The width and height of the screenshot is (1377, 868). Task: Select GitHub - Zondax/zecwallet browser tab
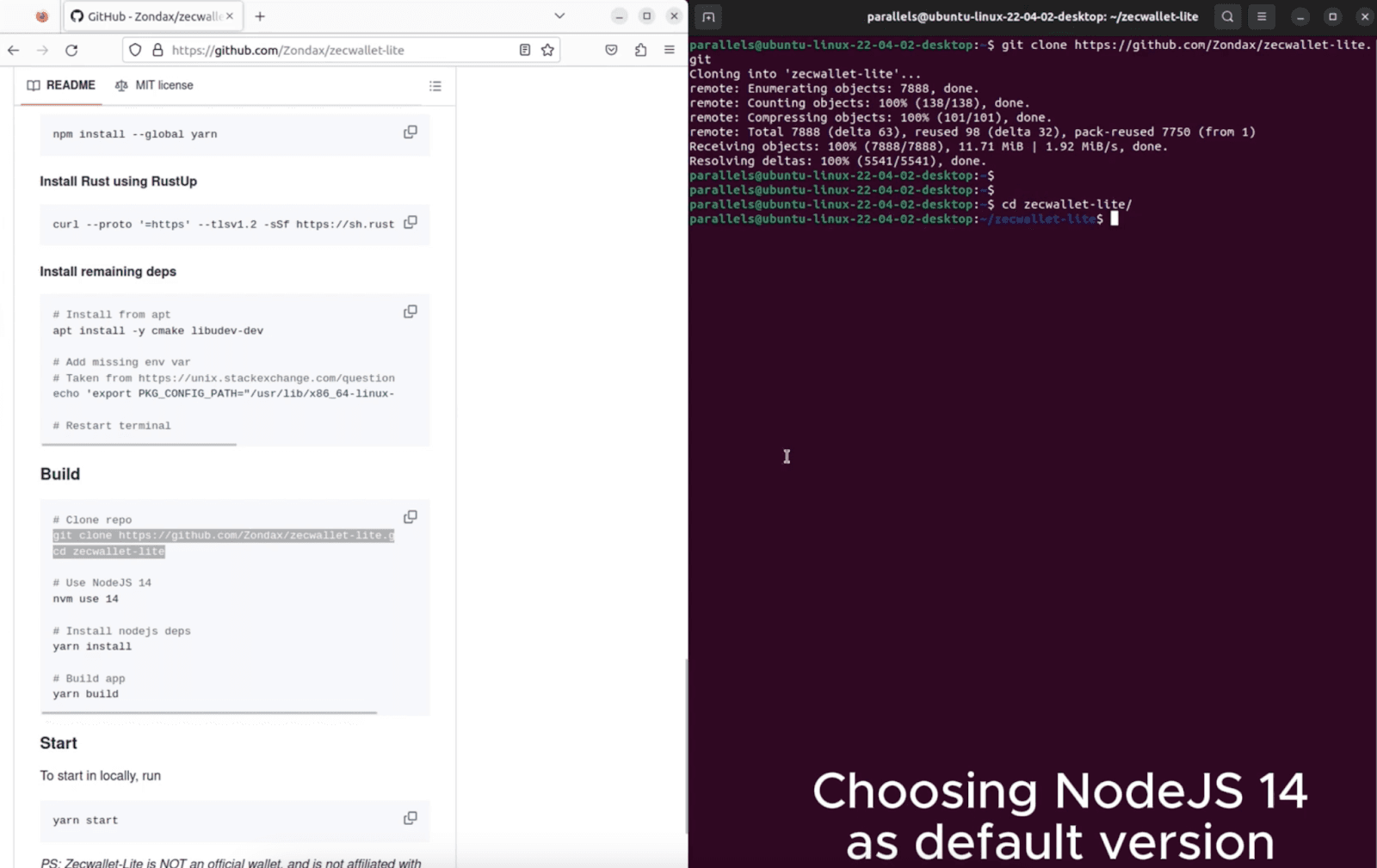pos(152,16)
